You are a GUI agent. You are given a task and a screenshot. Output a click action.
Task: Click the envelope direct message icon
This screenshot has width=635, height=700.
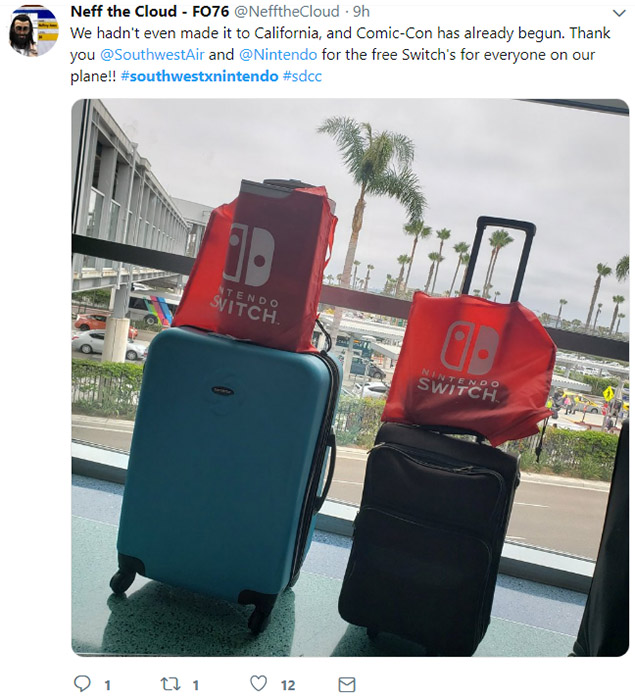[347, 684]
